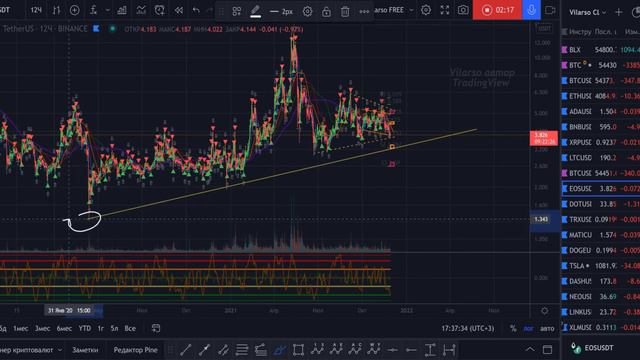Toggle the microphone button

[x=531, y=10]
